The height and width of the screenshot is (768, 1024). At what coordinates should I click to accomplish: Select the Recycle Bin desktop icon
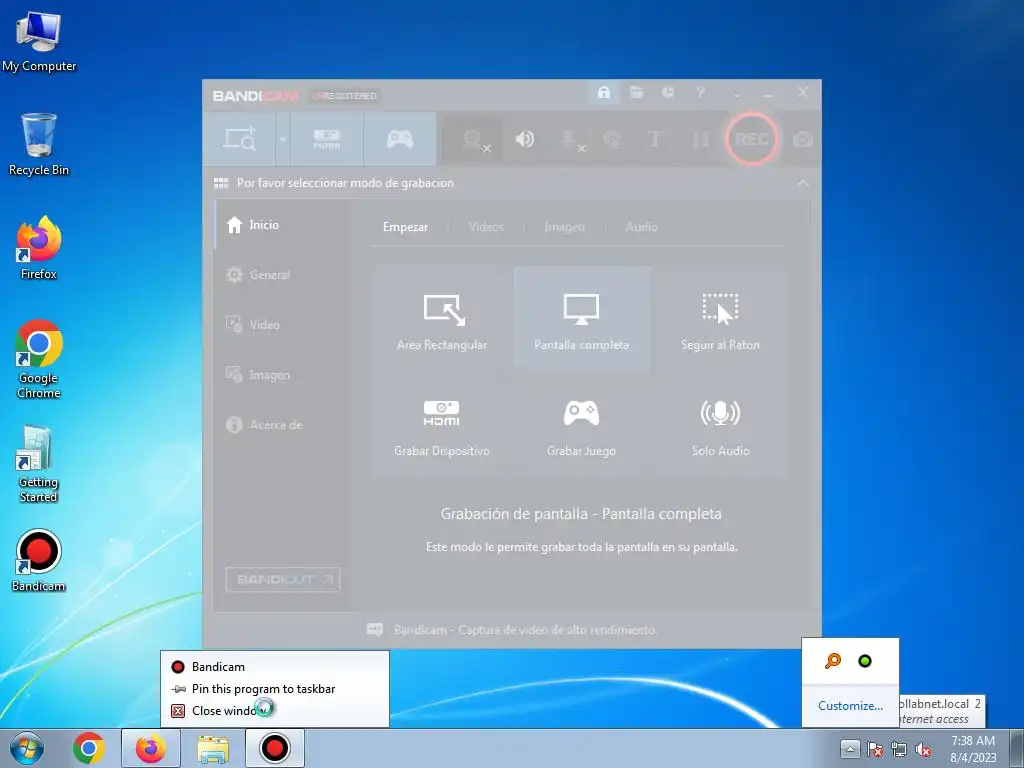(x=39, y=145)
